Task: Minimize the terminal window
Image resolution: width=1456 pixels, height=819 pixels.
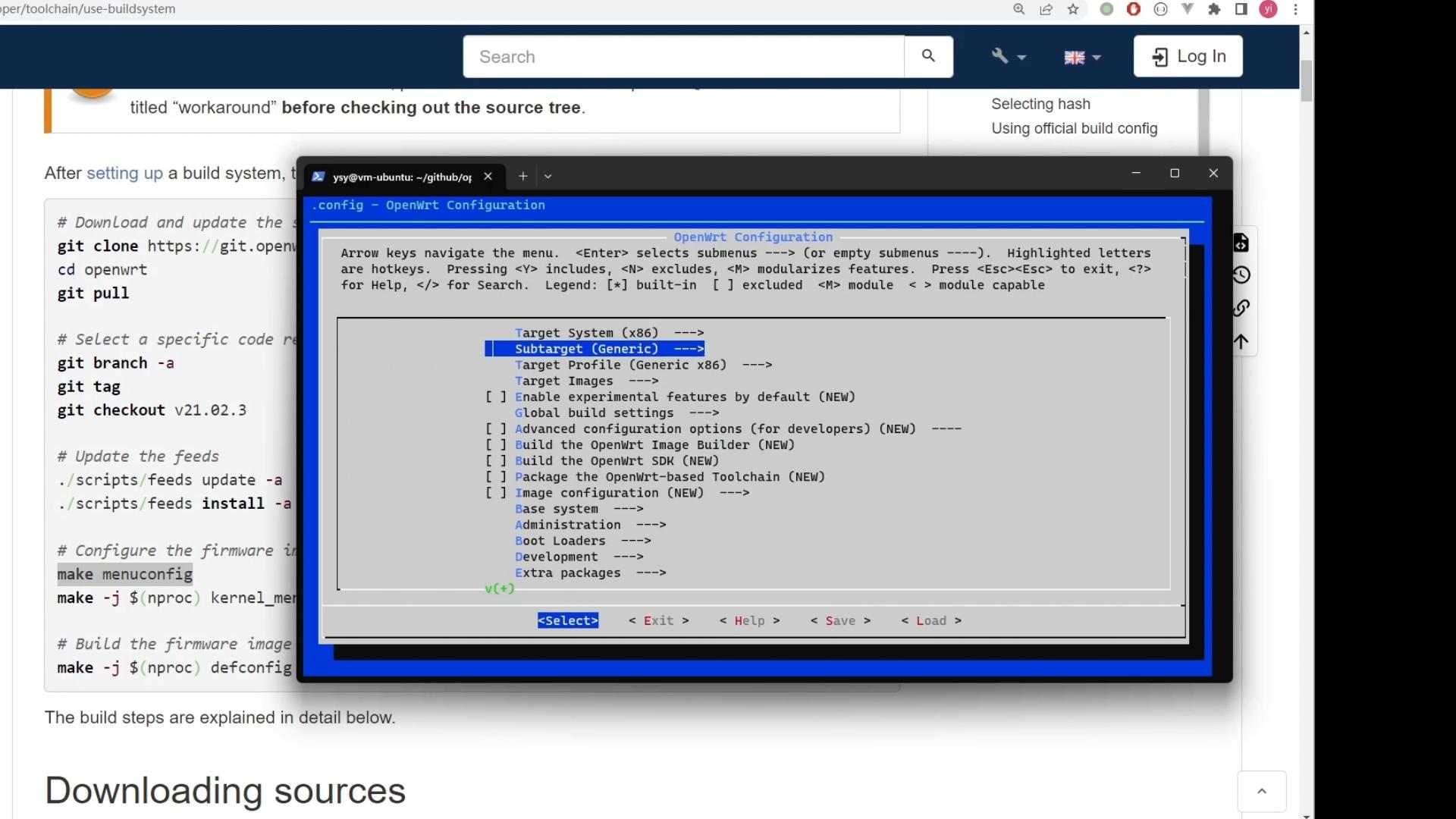Action: tap(1136, 173)
